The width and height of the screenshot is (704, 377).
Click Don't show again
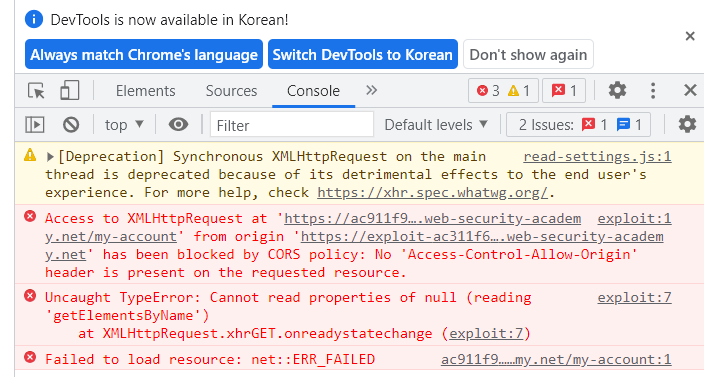pos(528,54)
